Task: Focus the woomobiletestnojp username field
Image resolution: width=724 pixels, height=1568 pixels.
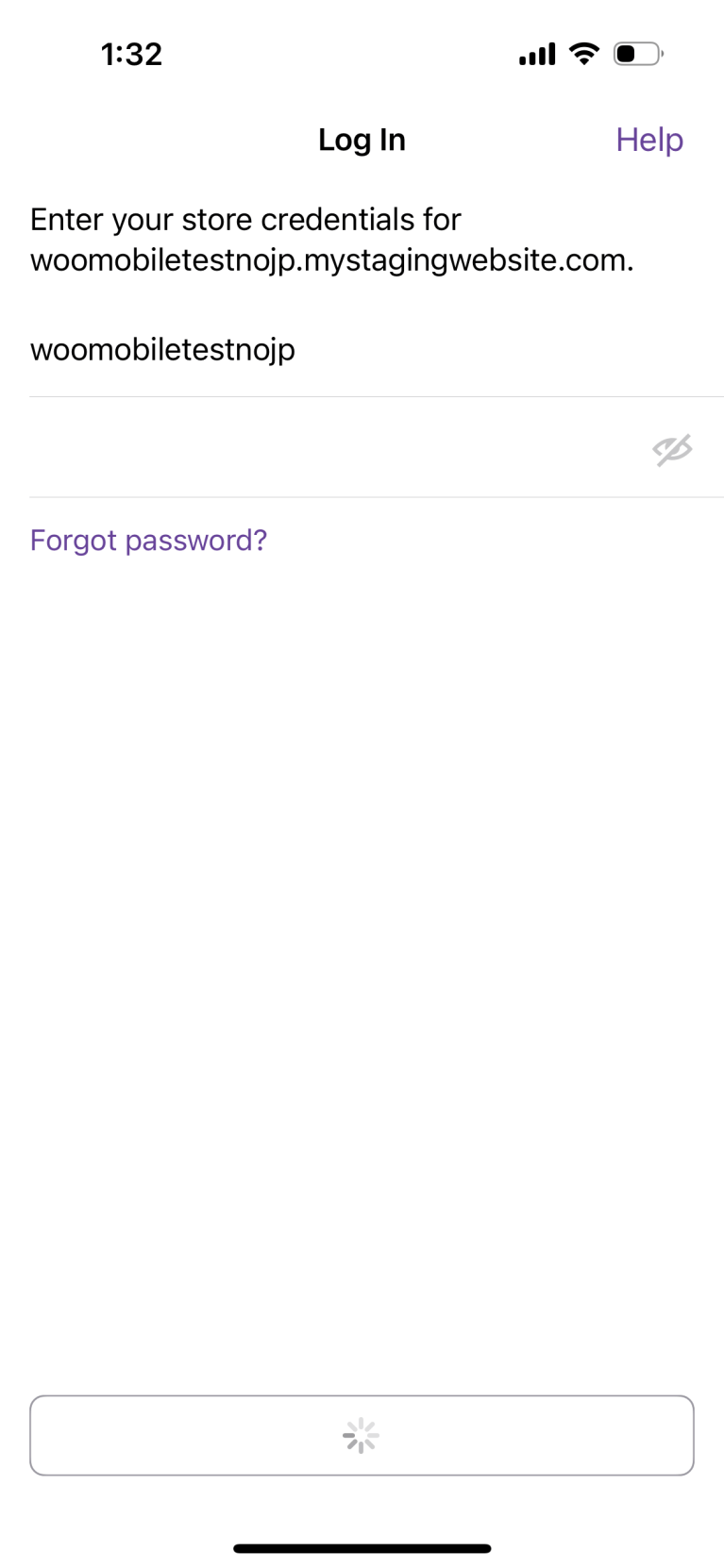Action: (377, 349)
